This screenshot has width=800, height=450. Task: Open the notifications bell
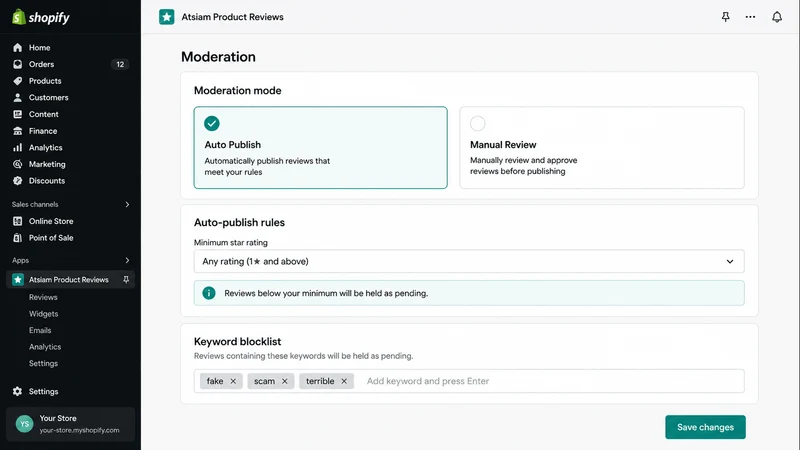click(777, 17)
